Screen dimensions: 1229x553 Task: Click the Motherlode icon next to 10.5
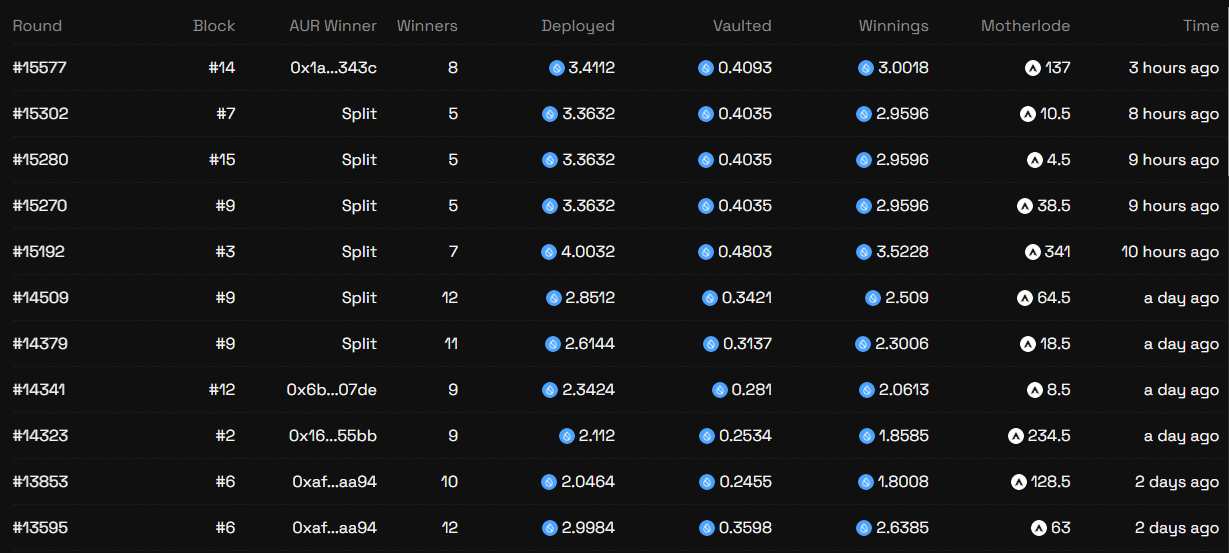tap(1027, 114)
